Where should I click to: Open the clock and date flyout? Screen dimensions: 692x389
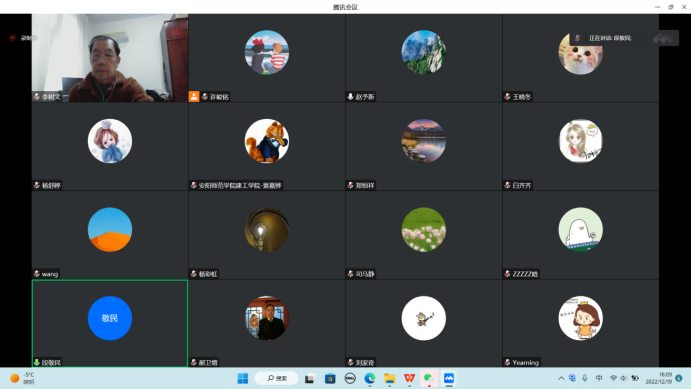658,378
